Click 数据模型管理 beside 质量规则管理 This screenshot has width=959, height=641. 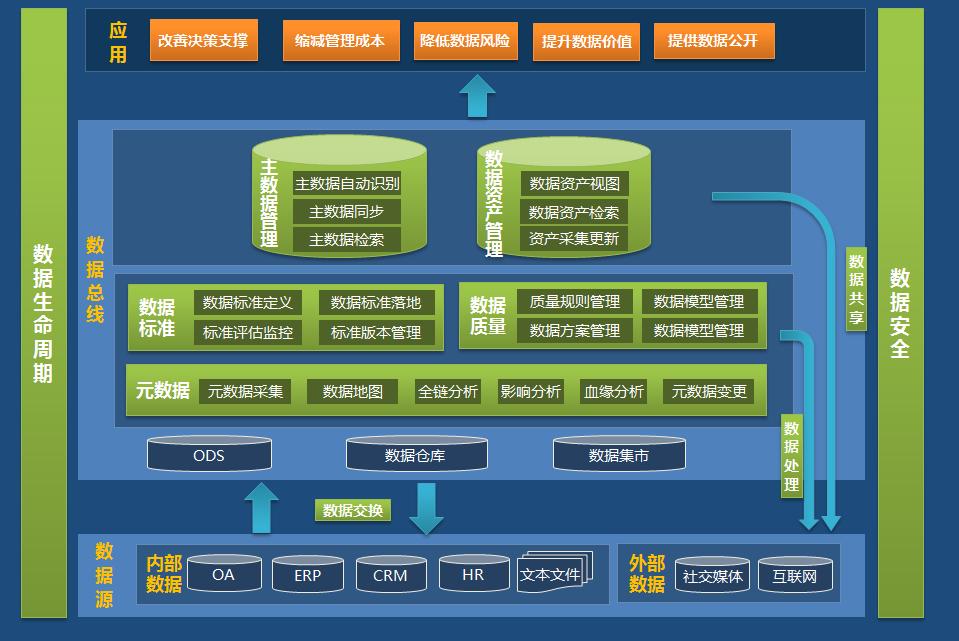(x=700, y=302)
